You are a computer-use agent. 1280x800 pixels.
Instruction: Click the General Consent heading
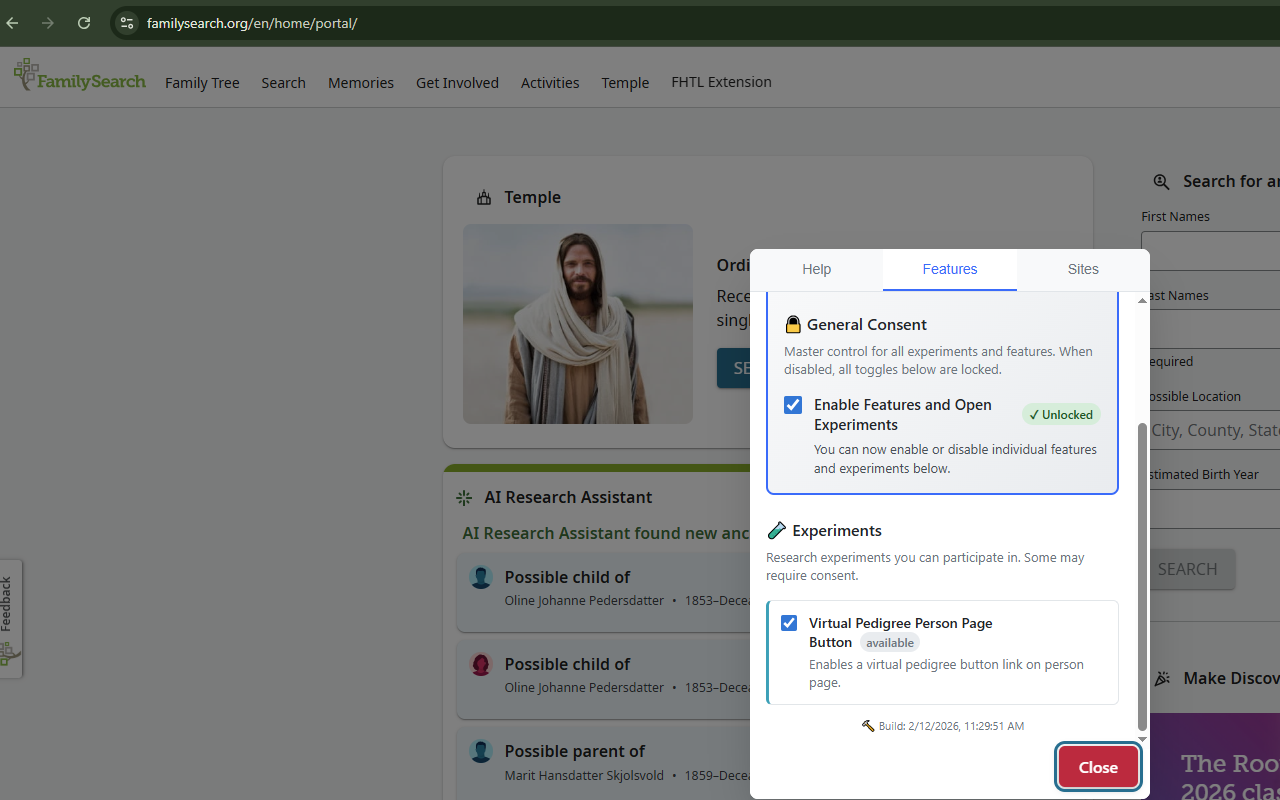pyautogui.click(x=867, y=324)
